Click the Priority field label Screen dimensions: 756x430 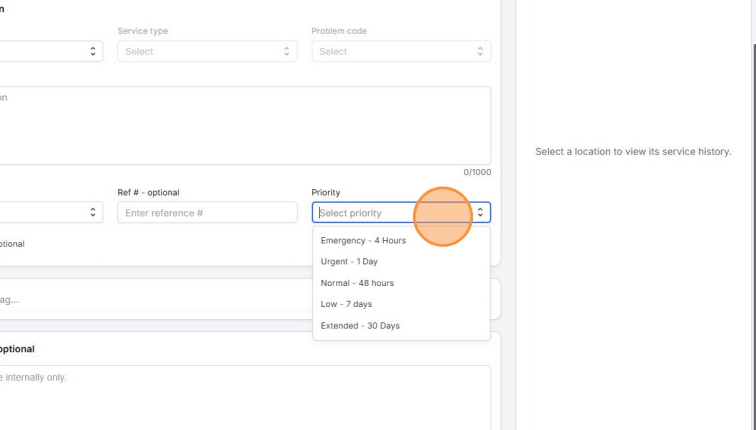pos(326,192)
